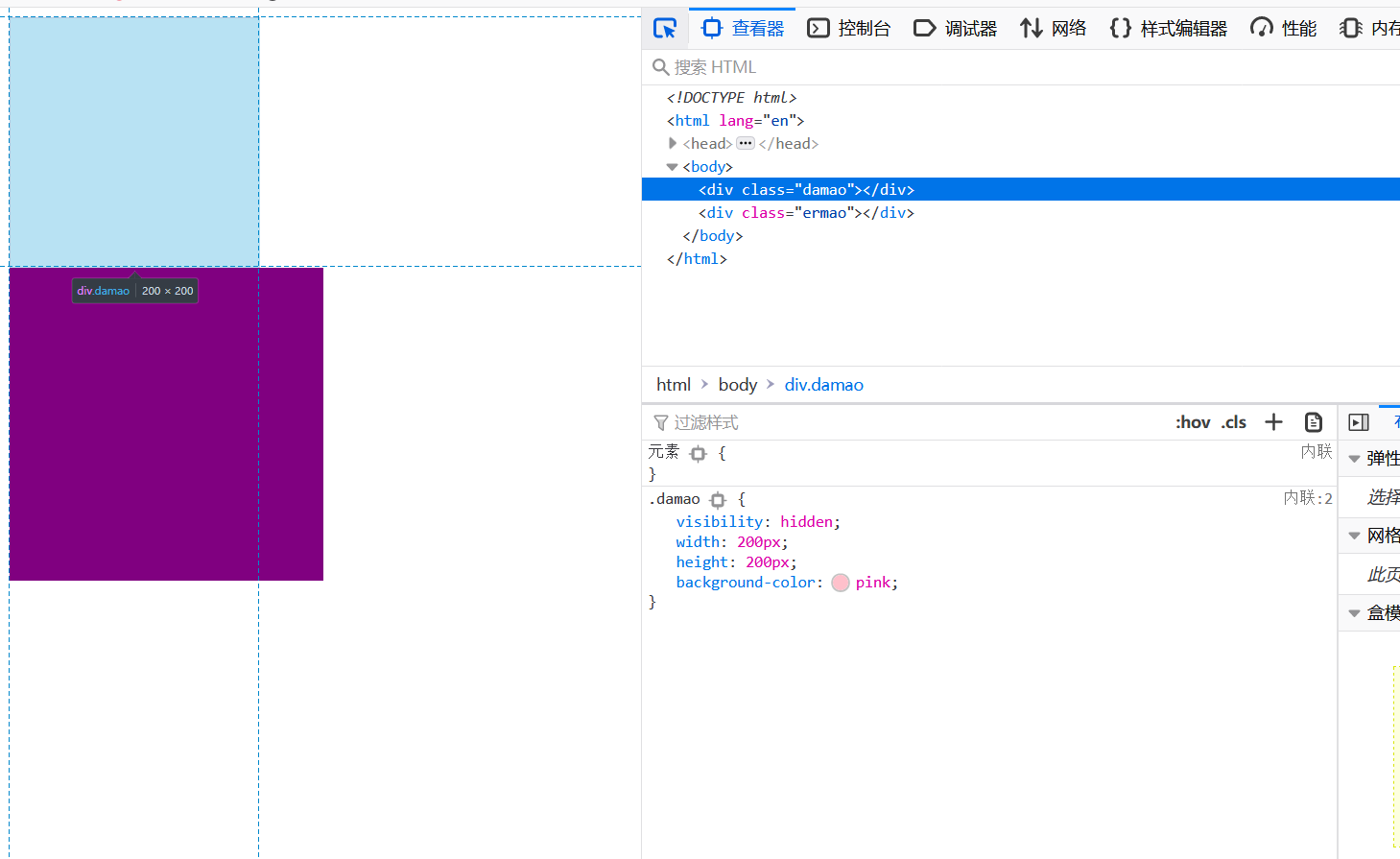Highlight elements for the 元素 rule selector

tap(699, 454)
